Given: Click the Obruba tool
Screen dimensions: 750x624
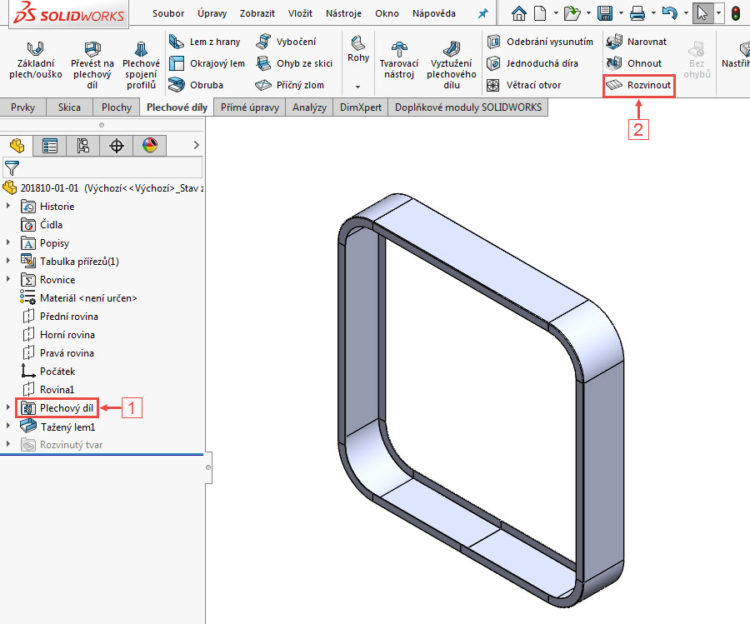Looking at the screenshot, I should pyautogui.click(x=196, y=85).
